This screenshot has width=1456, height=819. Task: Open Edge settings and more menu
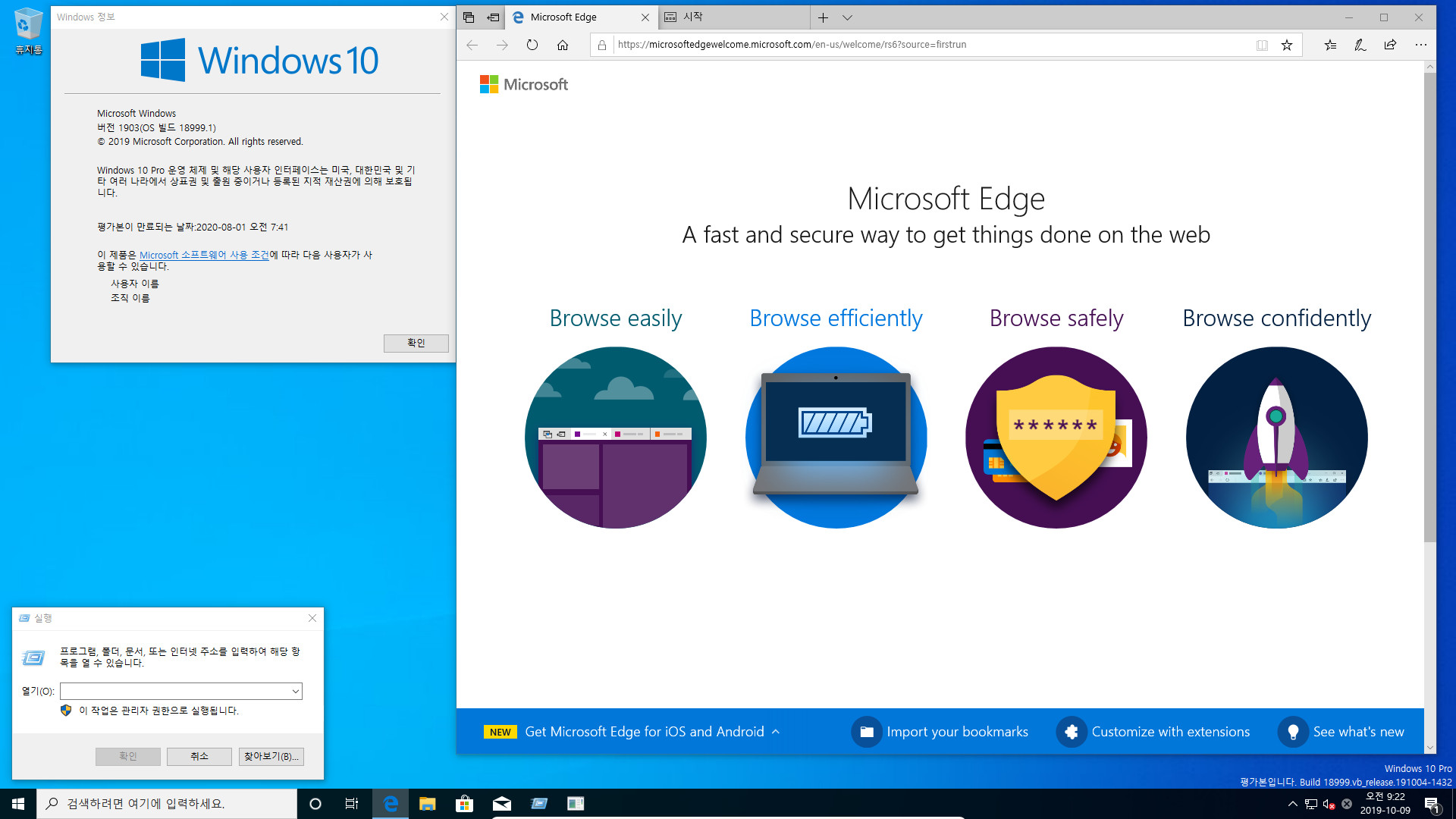coord(1420,45)
